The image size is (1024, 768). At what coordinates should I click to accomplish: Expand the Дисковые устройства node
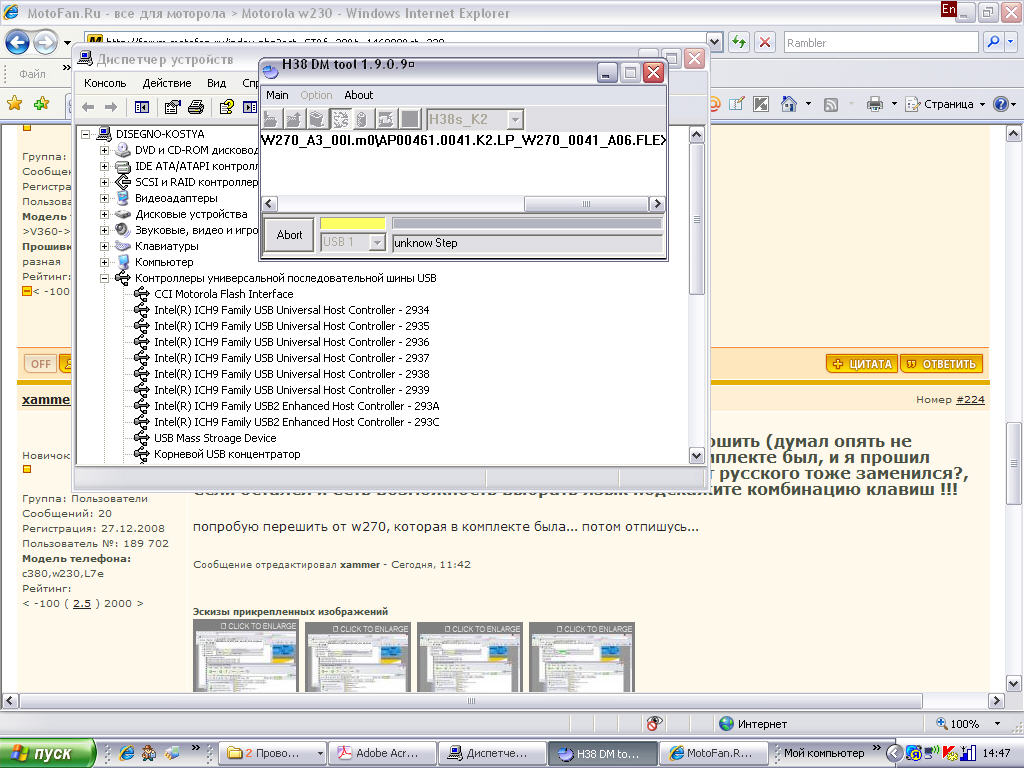pyautogui.click(x=104, y=214)
